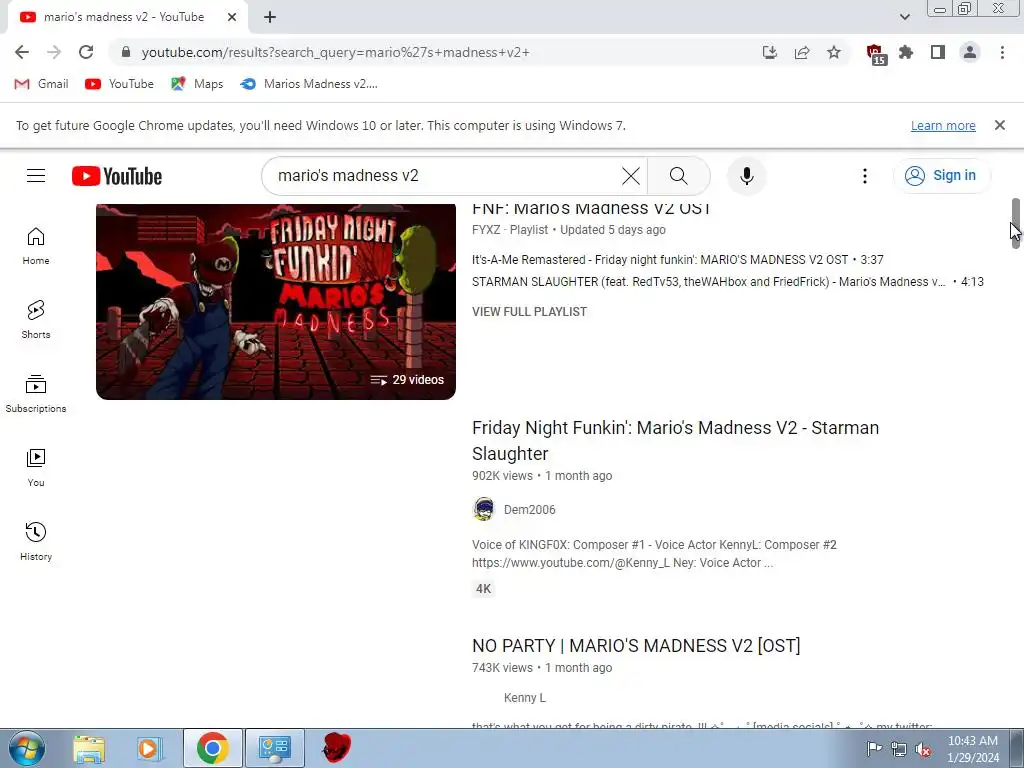Start search with voice microphone
Viewport: 1024px width, 768px height.
pos(746,176)
